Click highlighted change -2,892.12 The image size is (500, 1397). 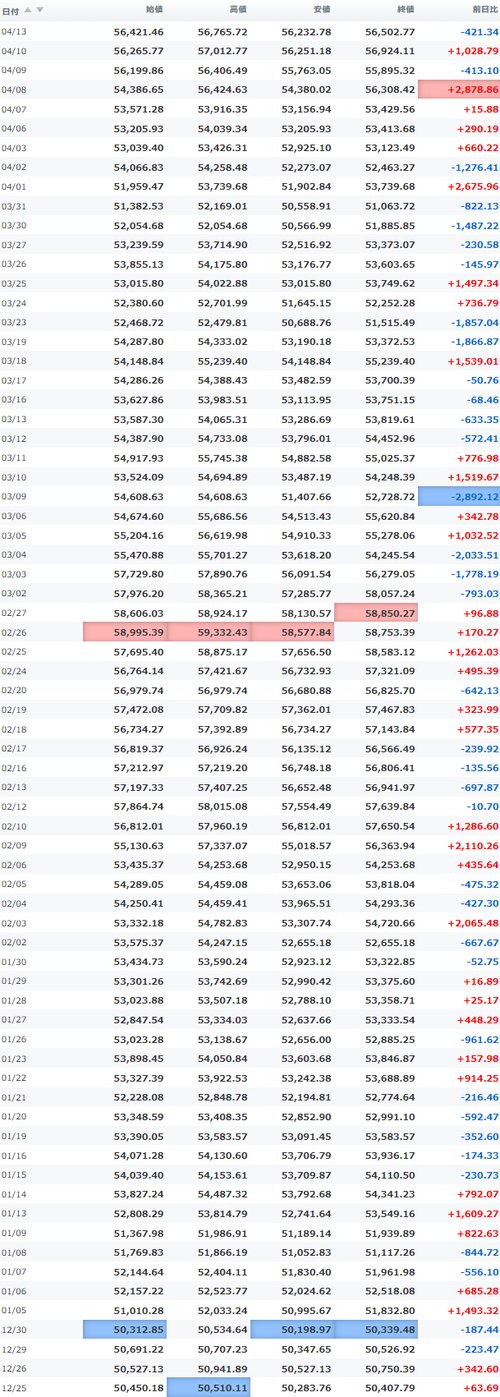click(459, 496)
